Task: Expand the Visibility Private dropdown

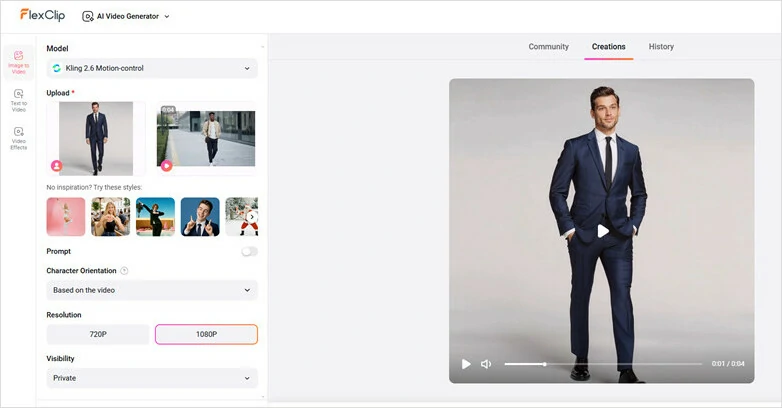Action: [152, 378]
